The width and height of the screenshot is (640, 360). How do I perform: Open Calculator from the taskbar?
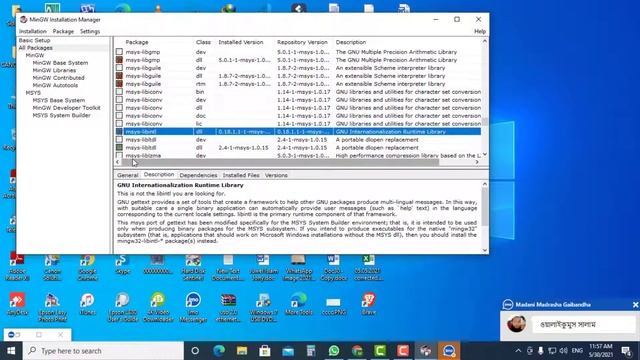tap(311, 351)
